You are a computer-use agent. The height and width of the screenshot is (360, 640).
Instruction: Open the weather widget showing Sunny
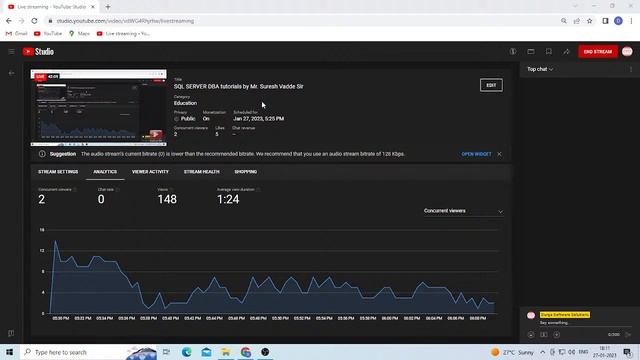[x=513, y=352]
